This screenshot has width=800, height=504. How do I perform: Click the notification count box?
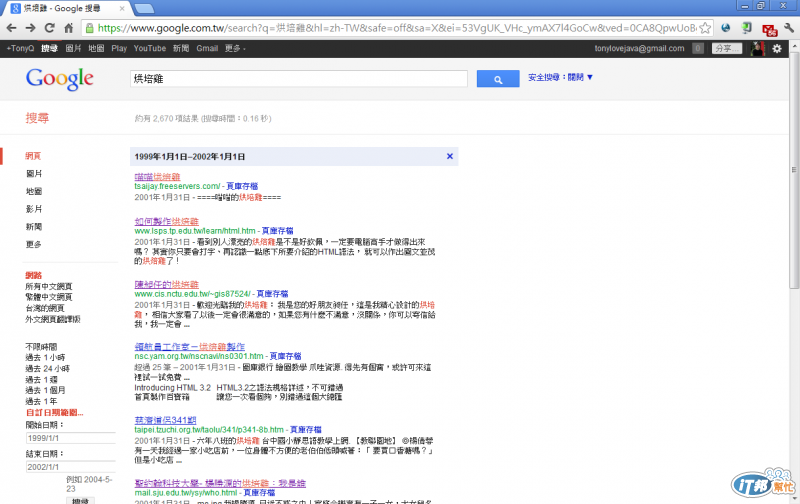tap(697, 48)
